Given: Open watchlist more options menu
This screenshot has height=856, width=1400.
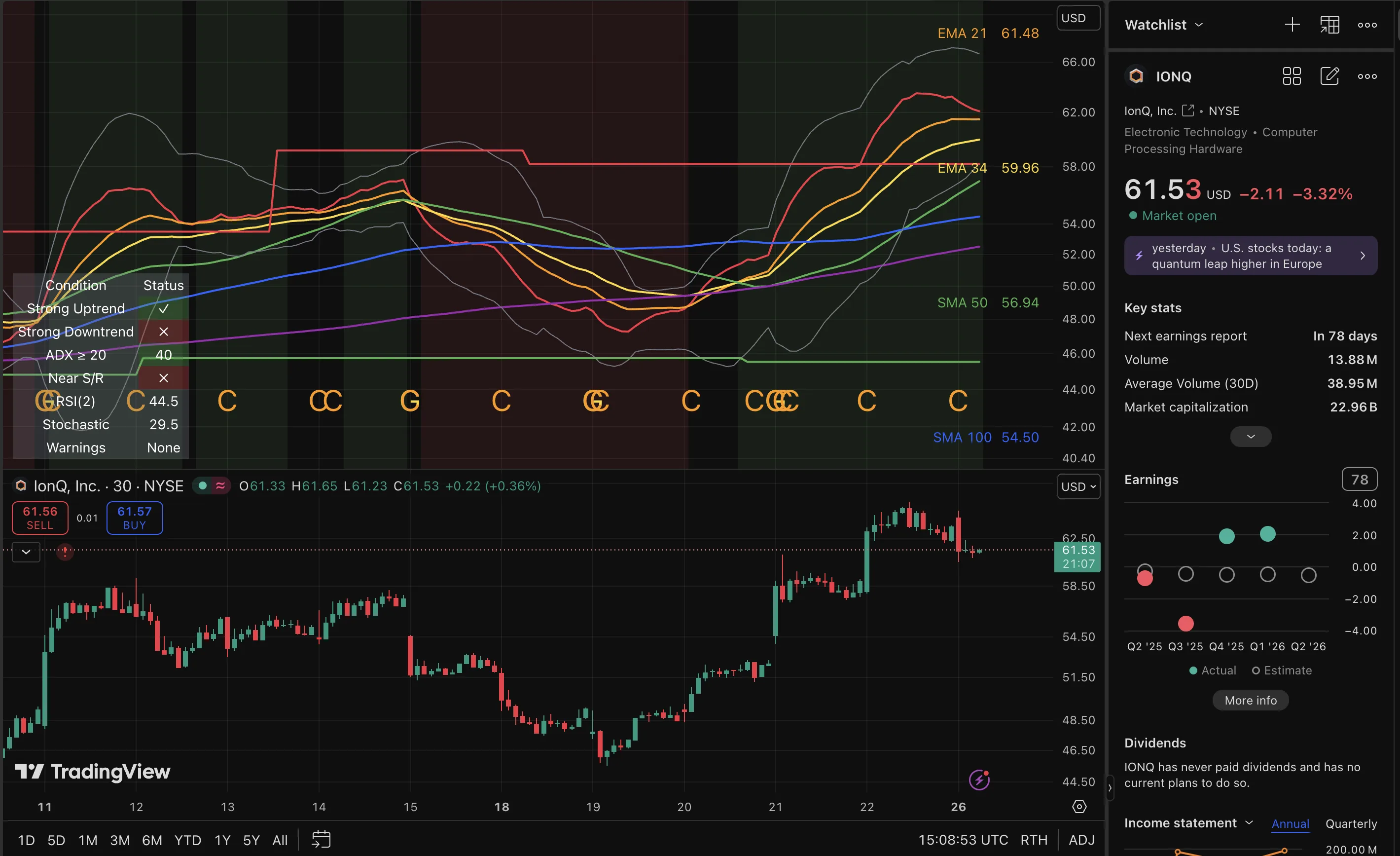Looking at the screenshot, I should (1367, 25).
